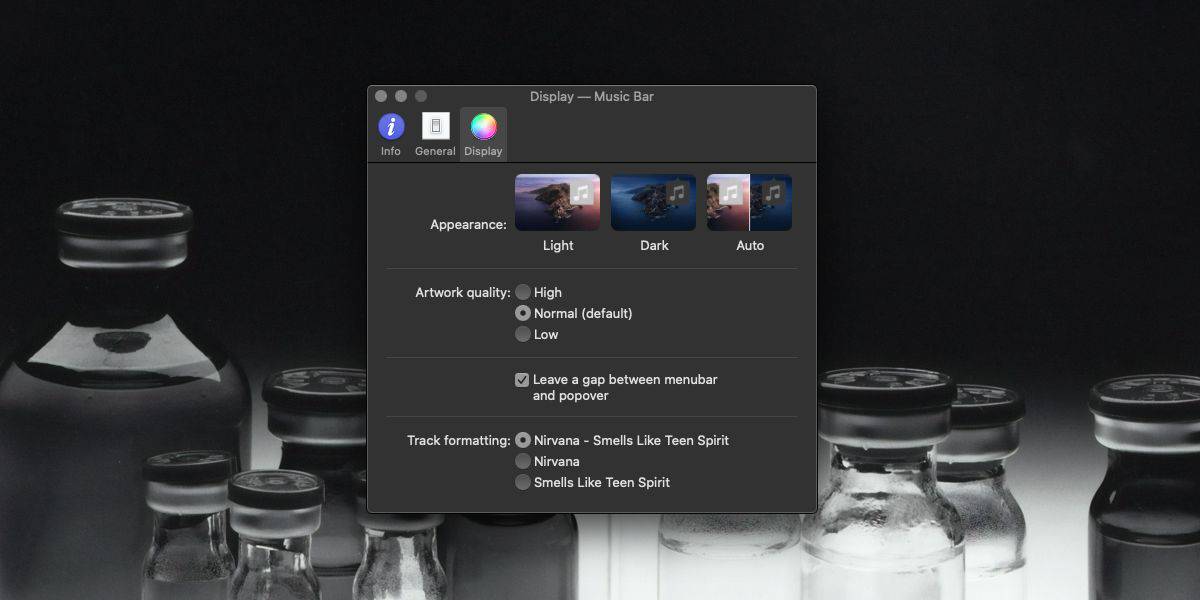Screen dimensions: 1200x600
Task: Set artwork quality to High
Action: click(523, 292)
